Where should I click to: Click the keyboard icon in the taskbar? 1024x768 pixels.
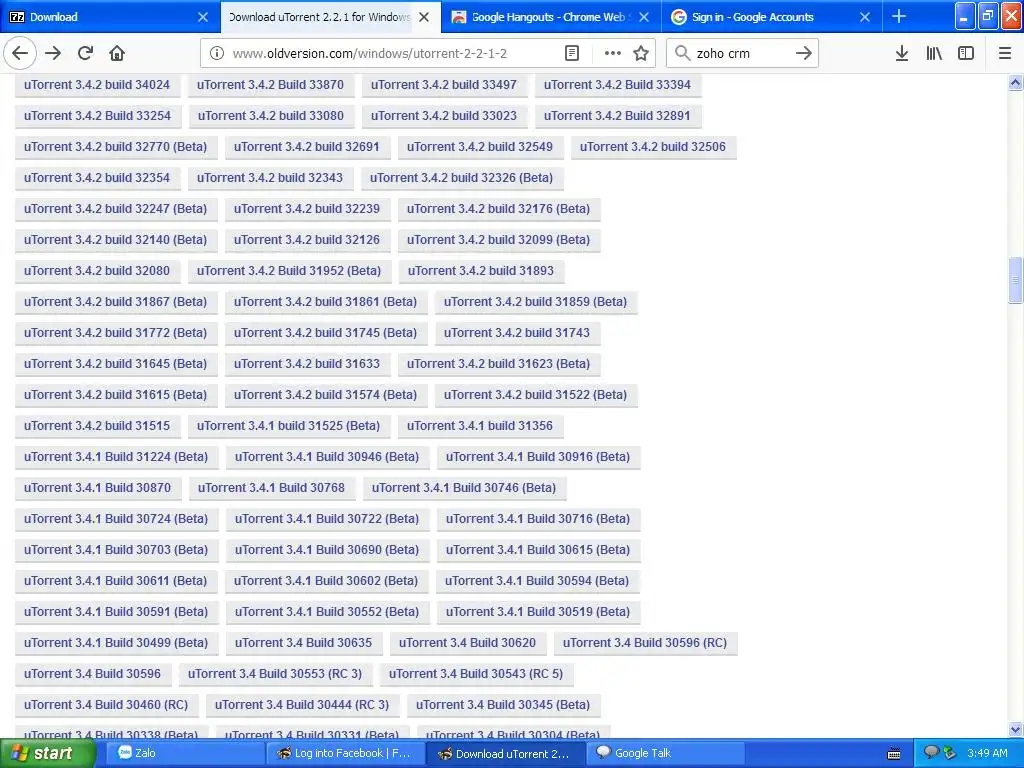[x=893, y=754]
